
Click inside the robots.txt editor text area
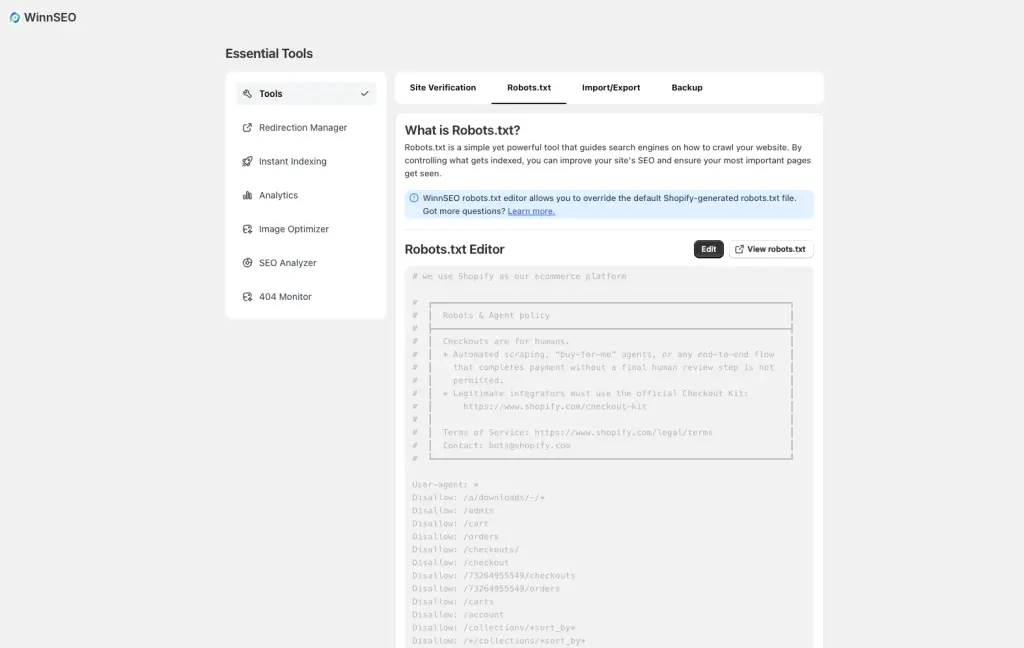[609, 457]
